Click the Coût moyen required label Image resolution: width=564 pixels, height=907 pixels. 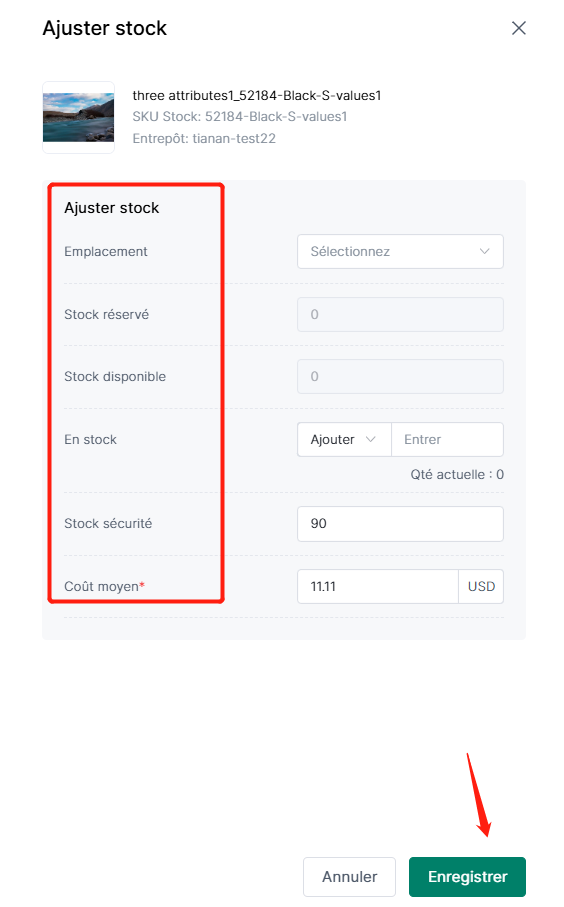105,587
